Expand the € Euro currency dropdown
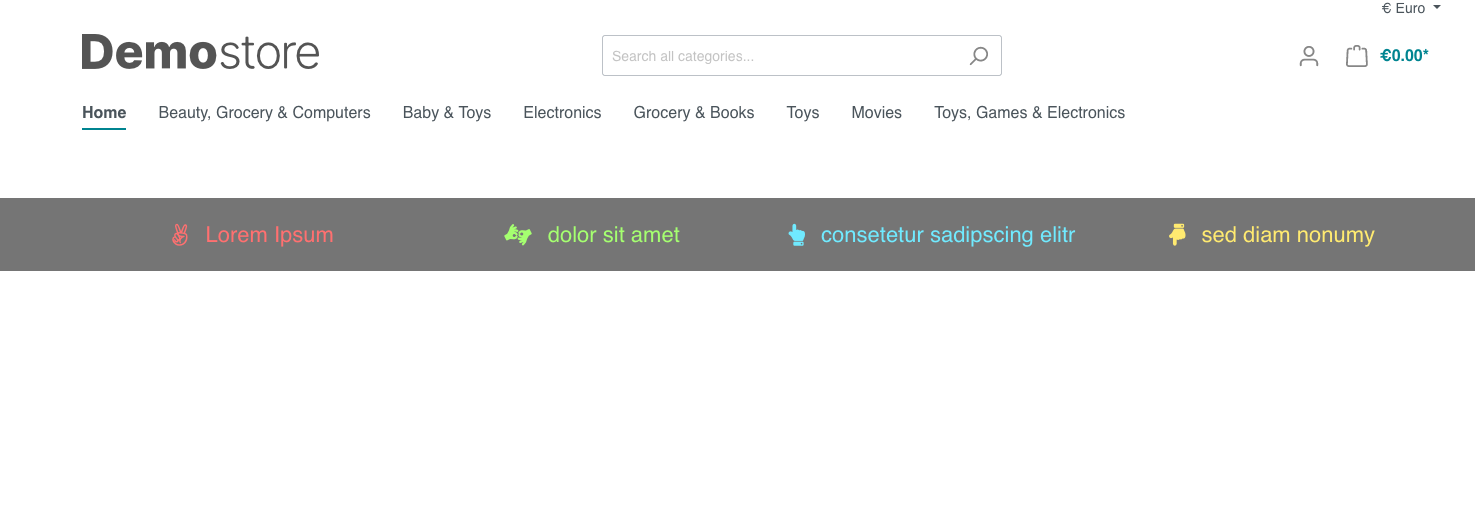 coord(1411,8)
